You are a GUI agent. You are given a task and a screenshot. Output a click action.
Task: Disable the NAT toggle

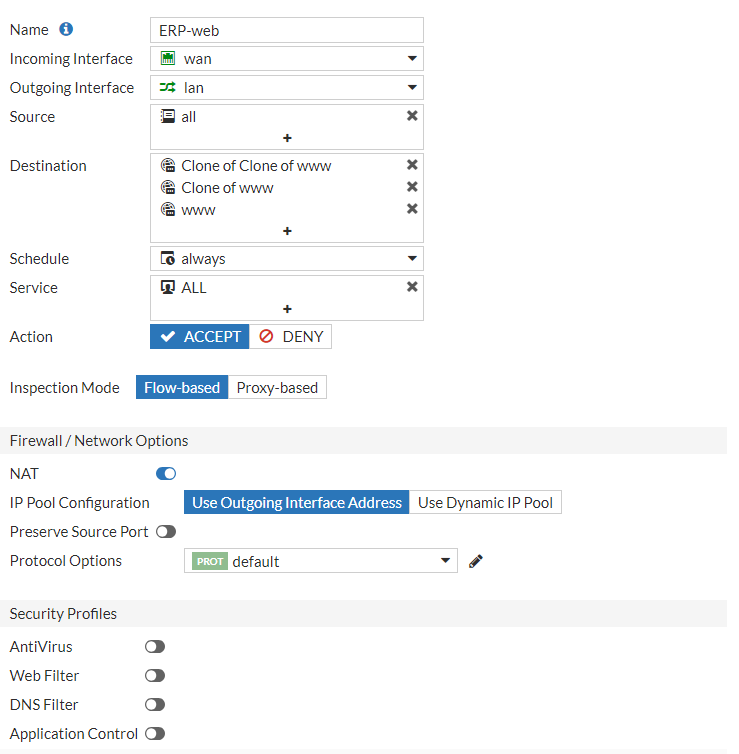(166, 473)
